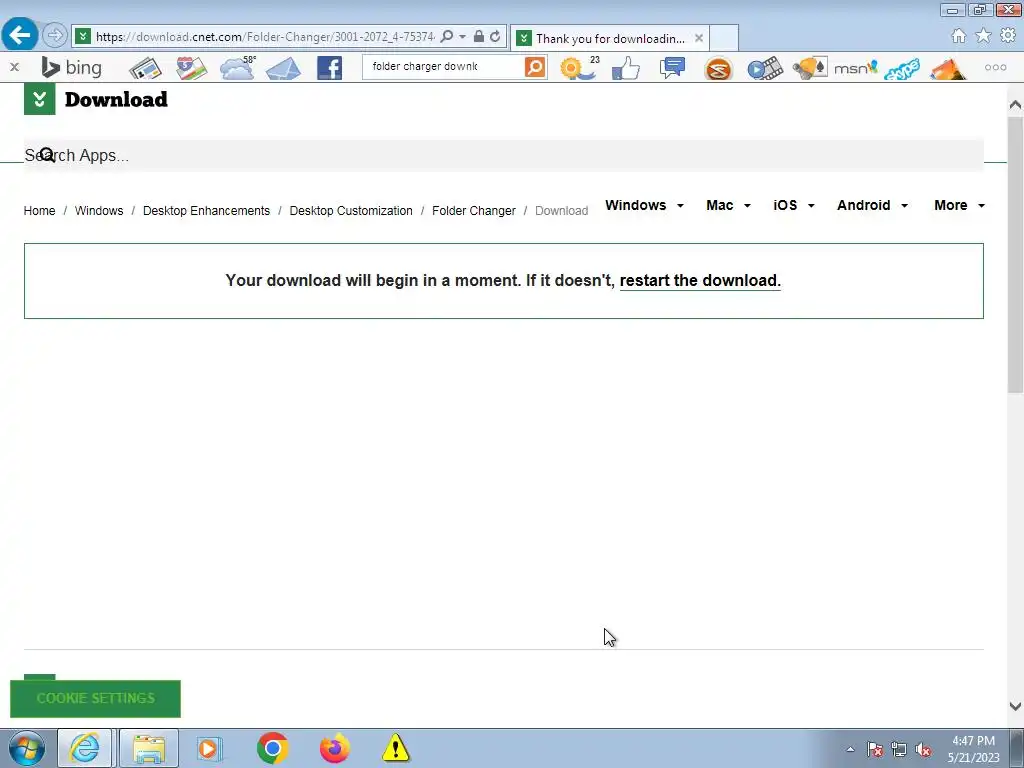
Task: Click the browser forward arrow button
Action: 55,35
